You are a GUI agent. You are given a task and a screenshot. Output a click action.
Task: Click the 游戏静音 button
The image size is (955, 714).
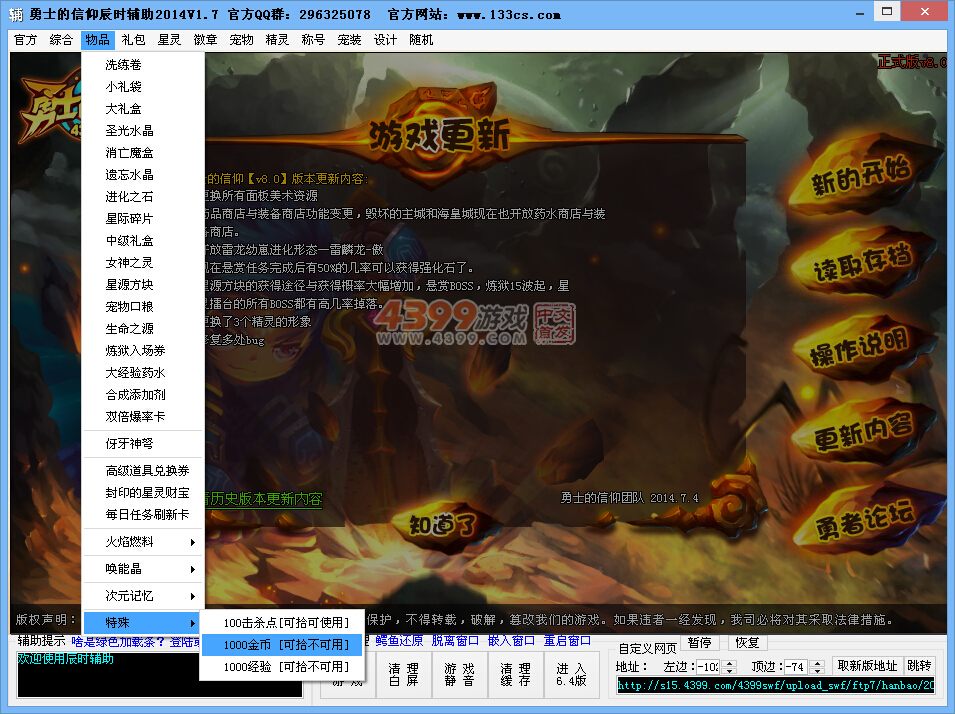460,674
